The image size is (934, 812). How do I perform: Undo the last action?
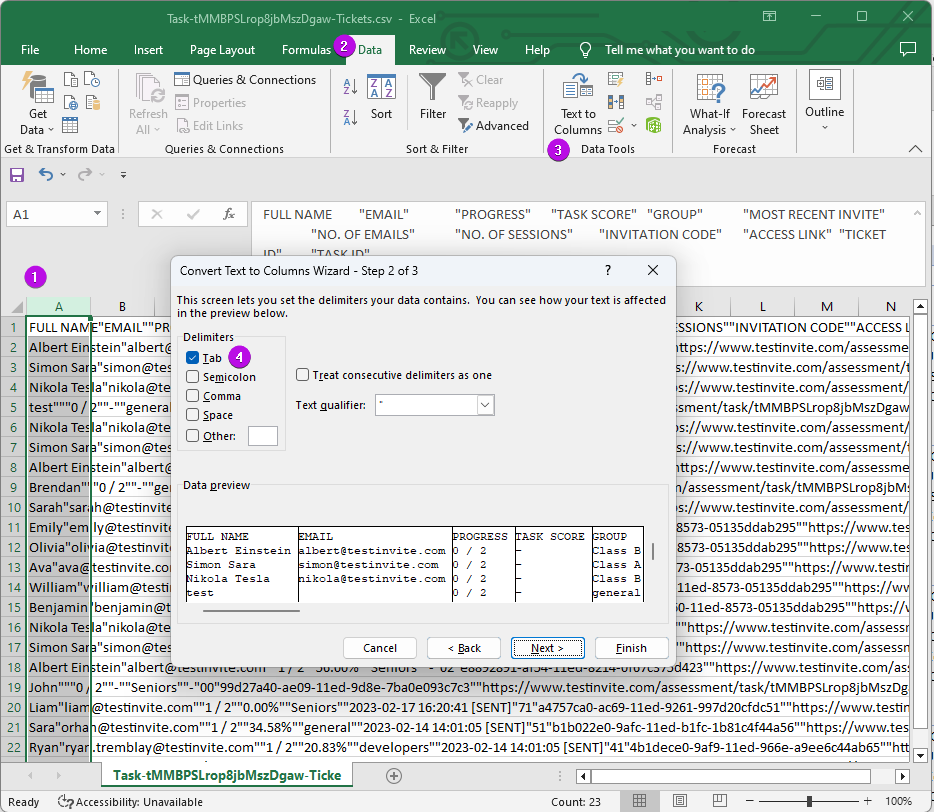pyautogui.click(x=46, y=174)
